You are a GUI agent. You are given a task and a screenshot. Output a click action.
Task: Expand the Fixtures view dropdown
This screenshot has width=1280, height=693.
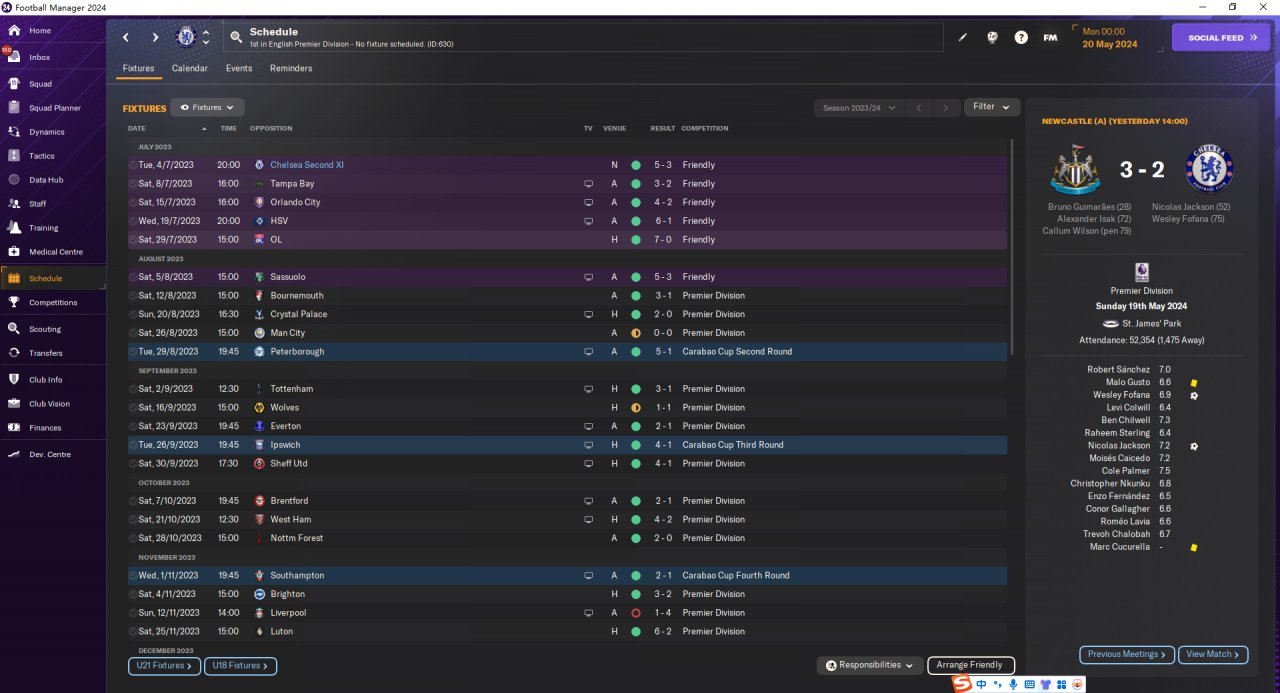coord(207,107)
